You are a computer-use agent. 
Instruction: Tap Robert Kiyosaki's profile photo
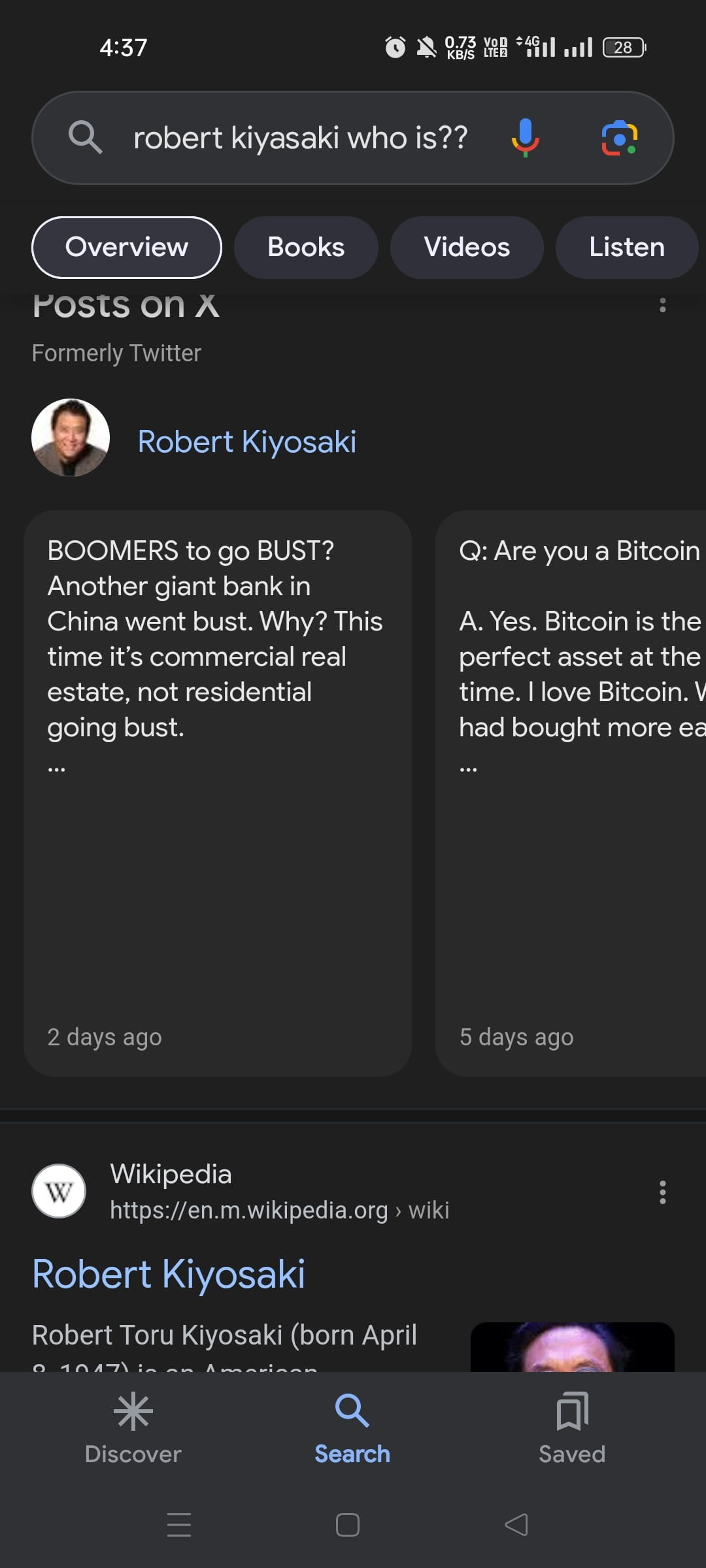pyautogui.click(x=70, y=438)
